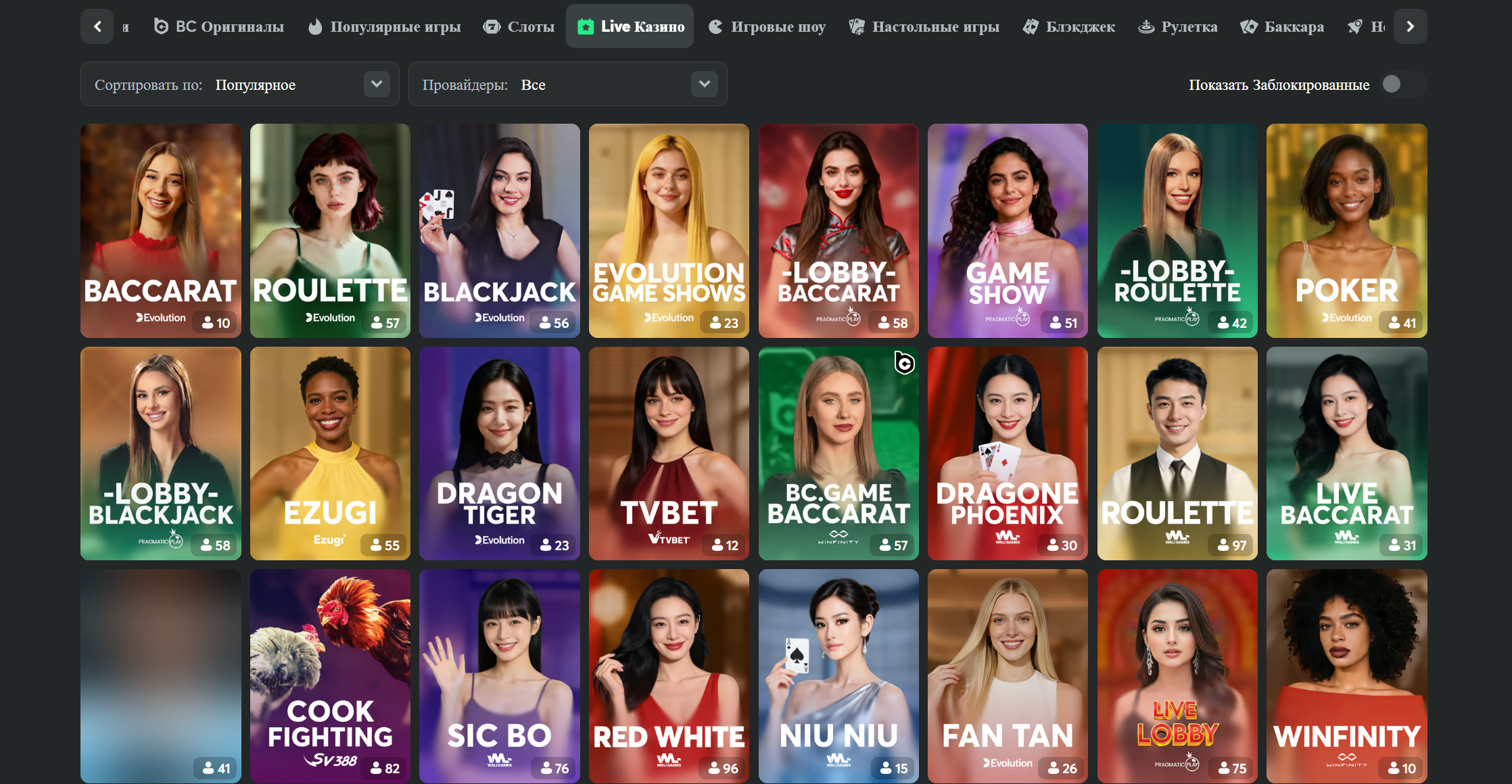Click the player count 96 on Red White

(723, 768)
